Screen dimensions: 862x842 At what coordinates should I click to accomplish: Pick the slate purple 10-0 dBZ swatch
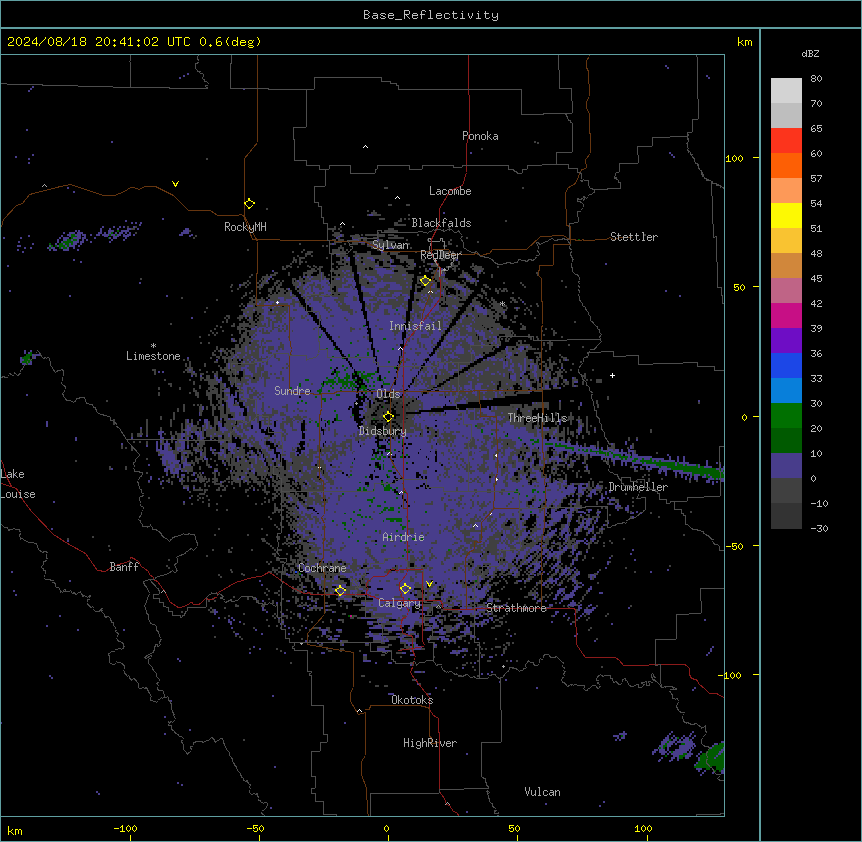tap(786, 466)
